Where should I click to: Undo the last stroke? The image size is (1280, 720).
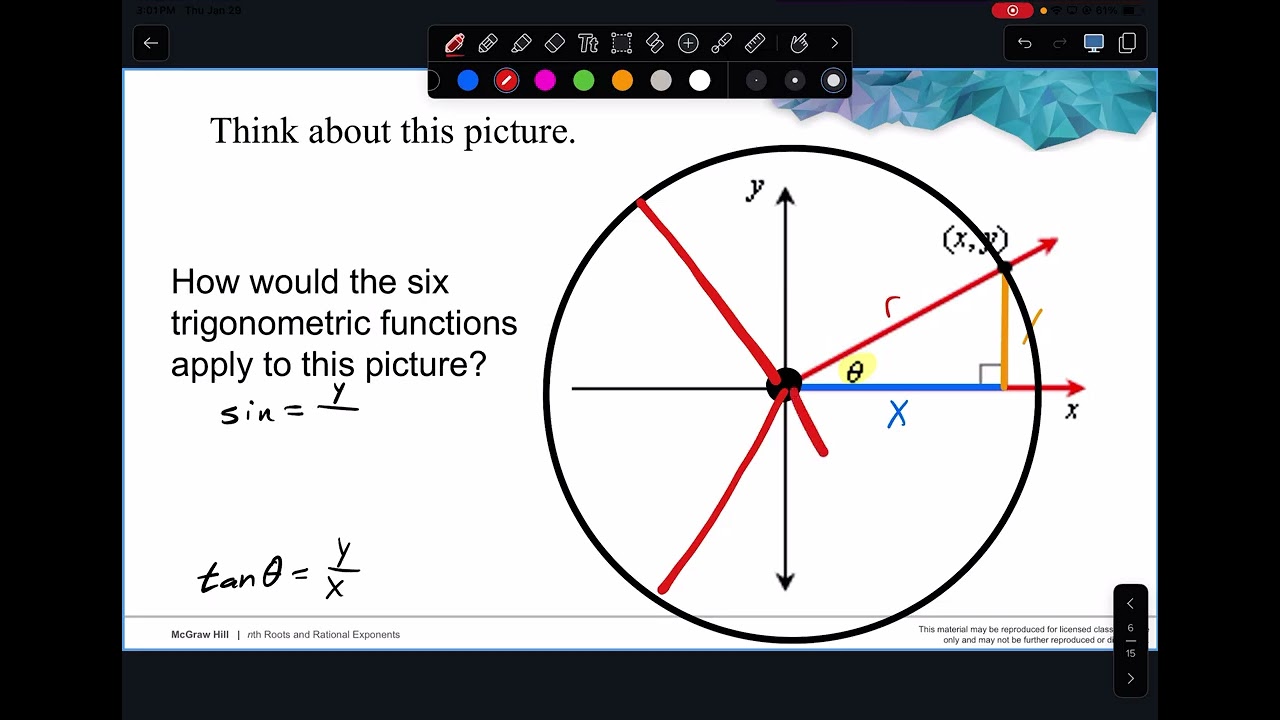click(1025, 43)
